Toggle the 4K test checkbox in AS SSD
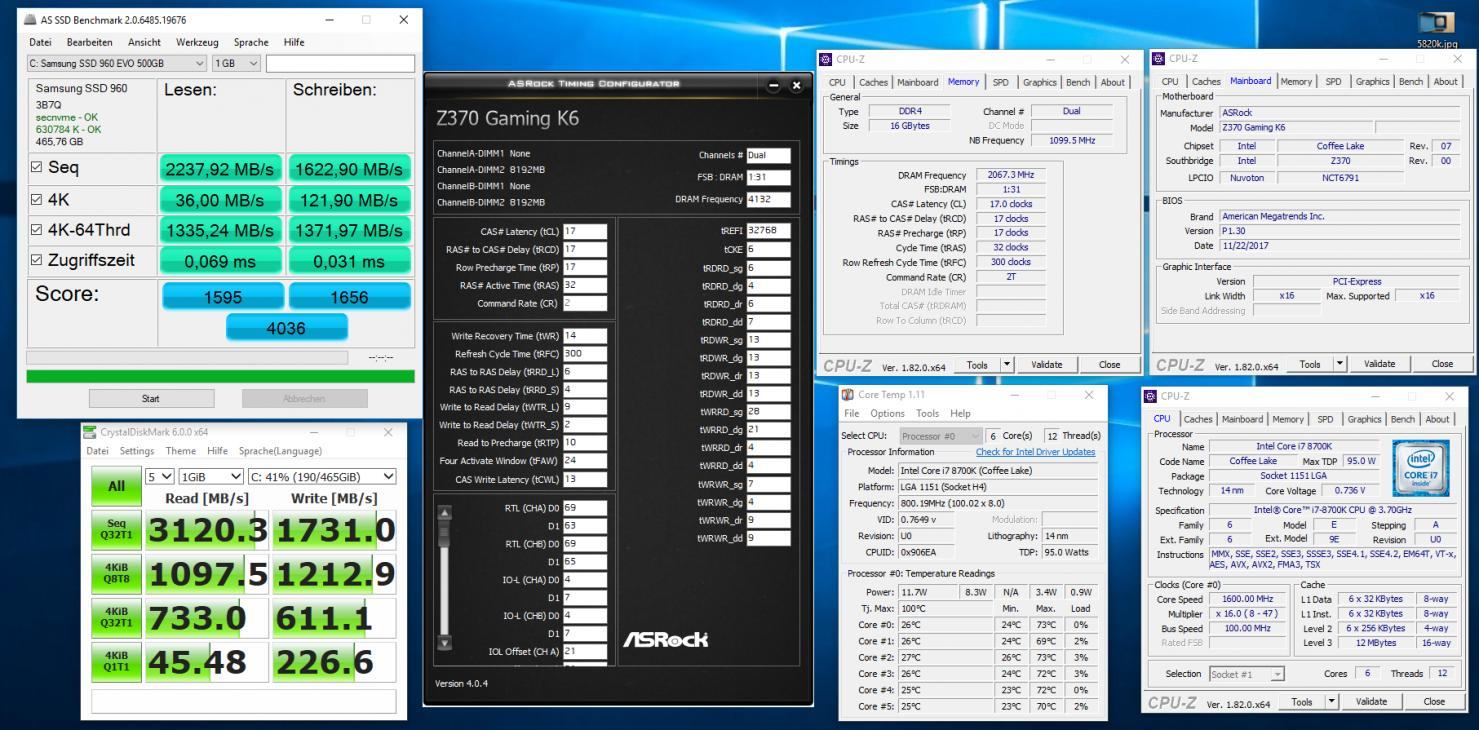Screen dimensions: 1479x730 click(x=37, y=200)
